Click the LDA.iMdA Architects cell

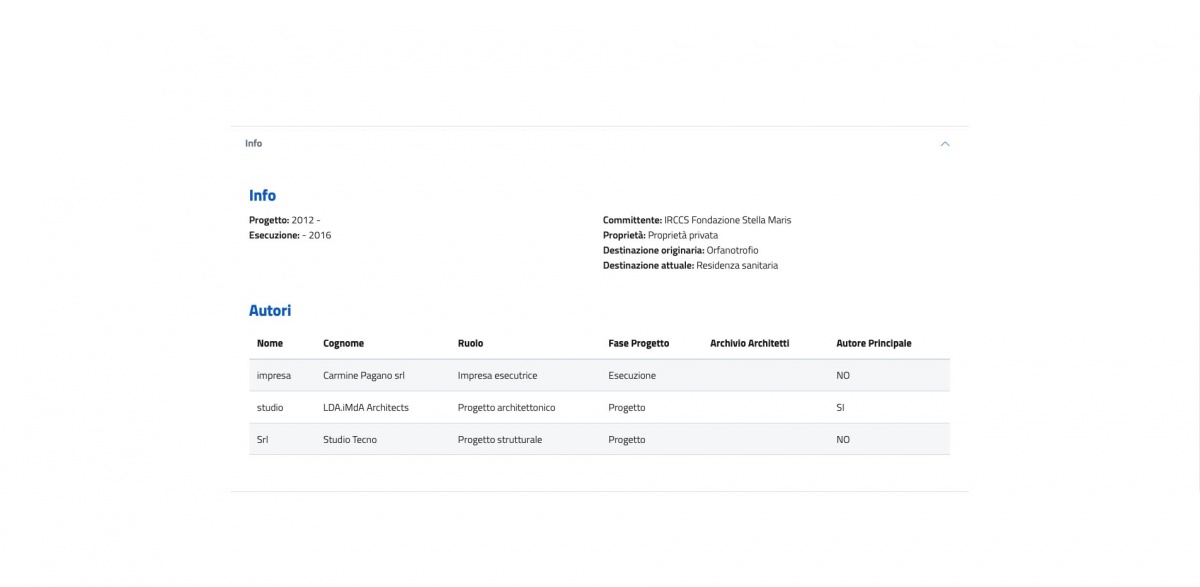coord(366,407)
